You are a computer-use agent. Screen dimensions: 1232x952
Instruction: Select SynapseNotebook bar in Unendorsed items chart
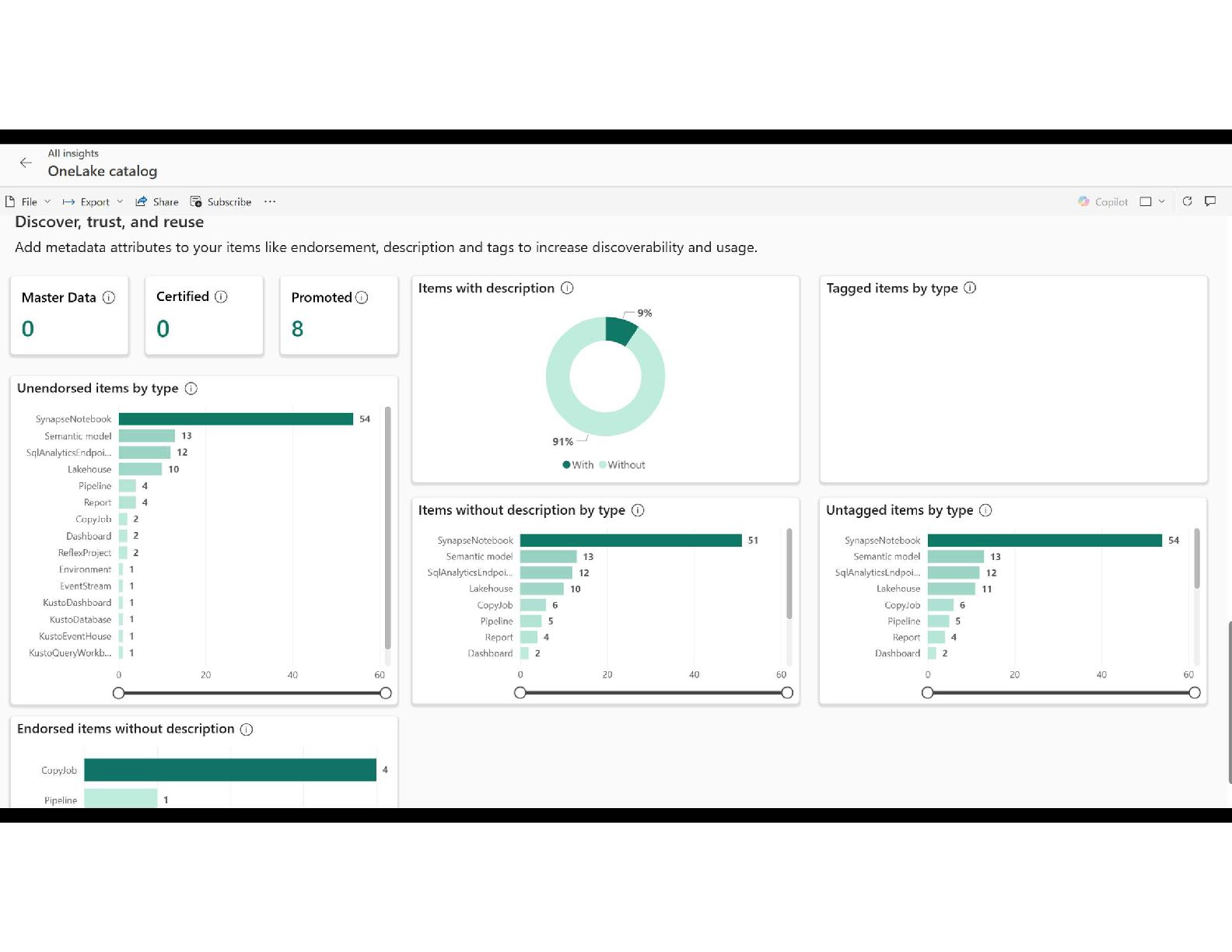coord(236,419)
